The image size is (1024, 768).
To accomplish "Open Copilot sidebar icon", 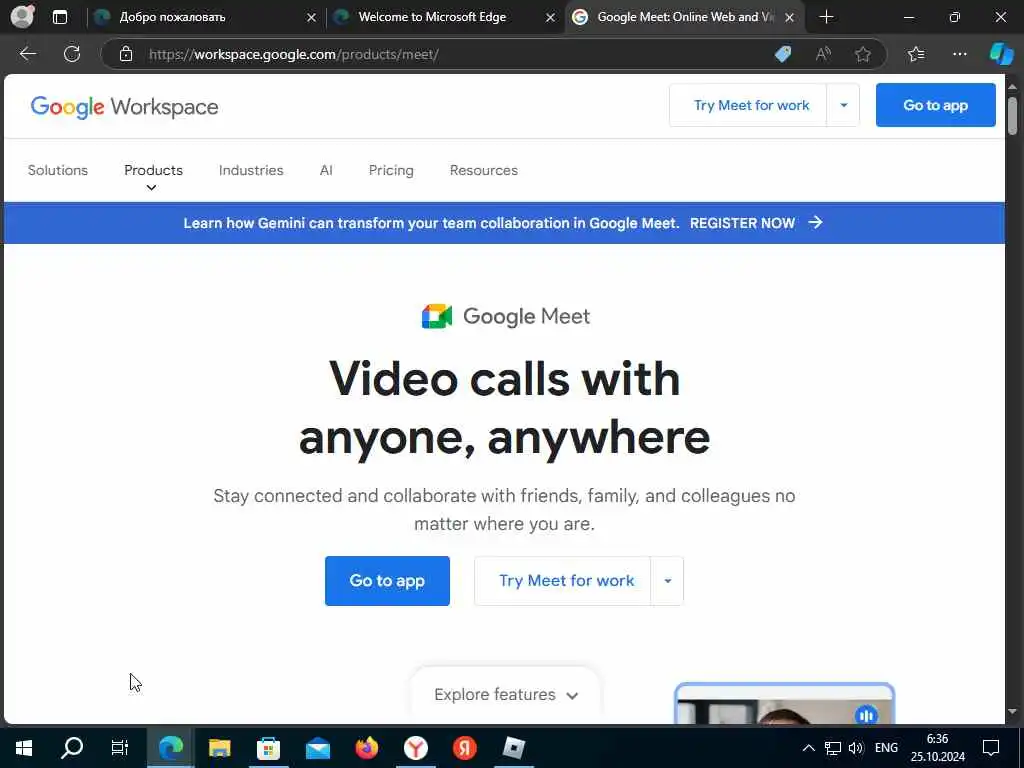I will (x=1001, y=54).
